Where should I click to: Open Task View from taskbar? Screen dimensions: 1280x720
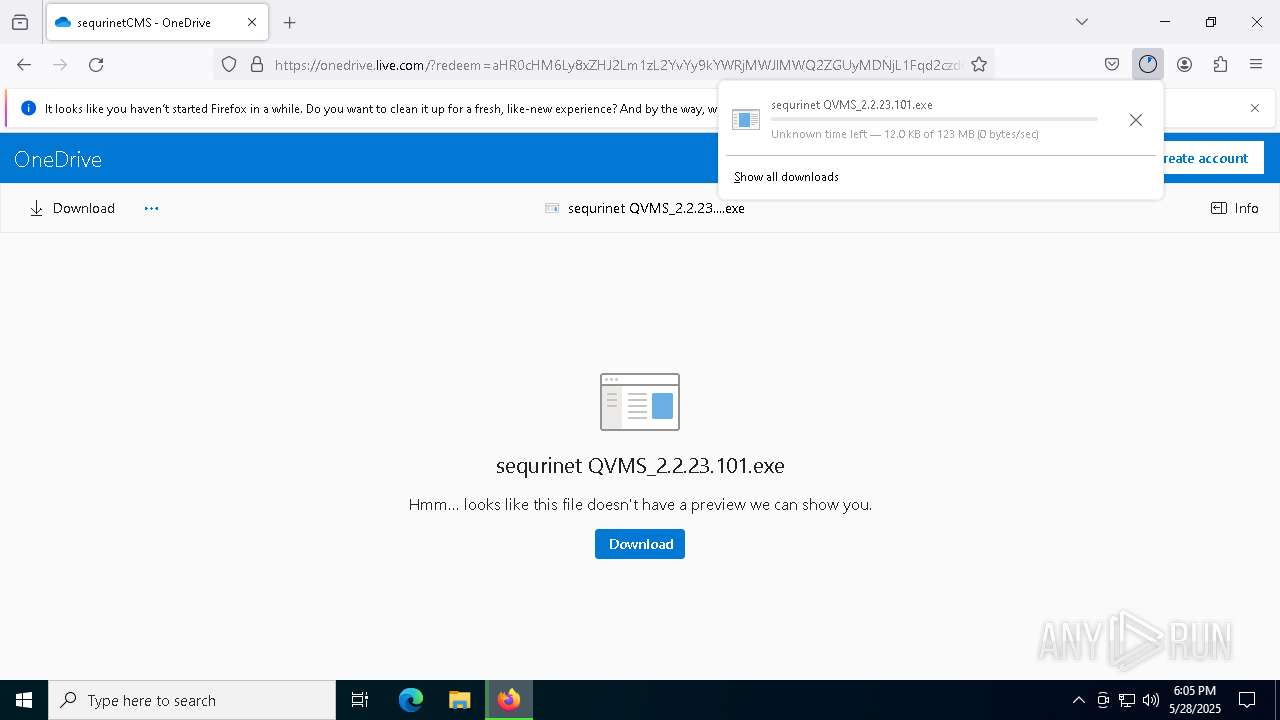point(360,700)
